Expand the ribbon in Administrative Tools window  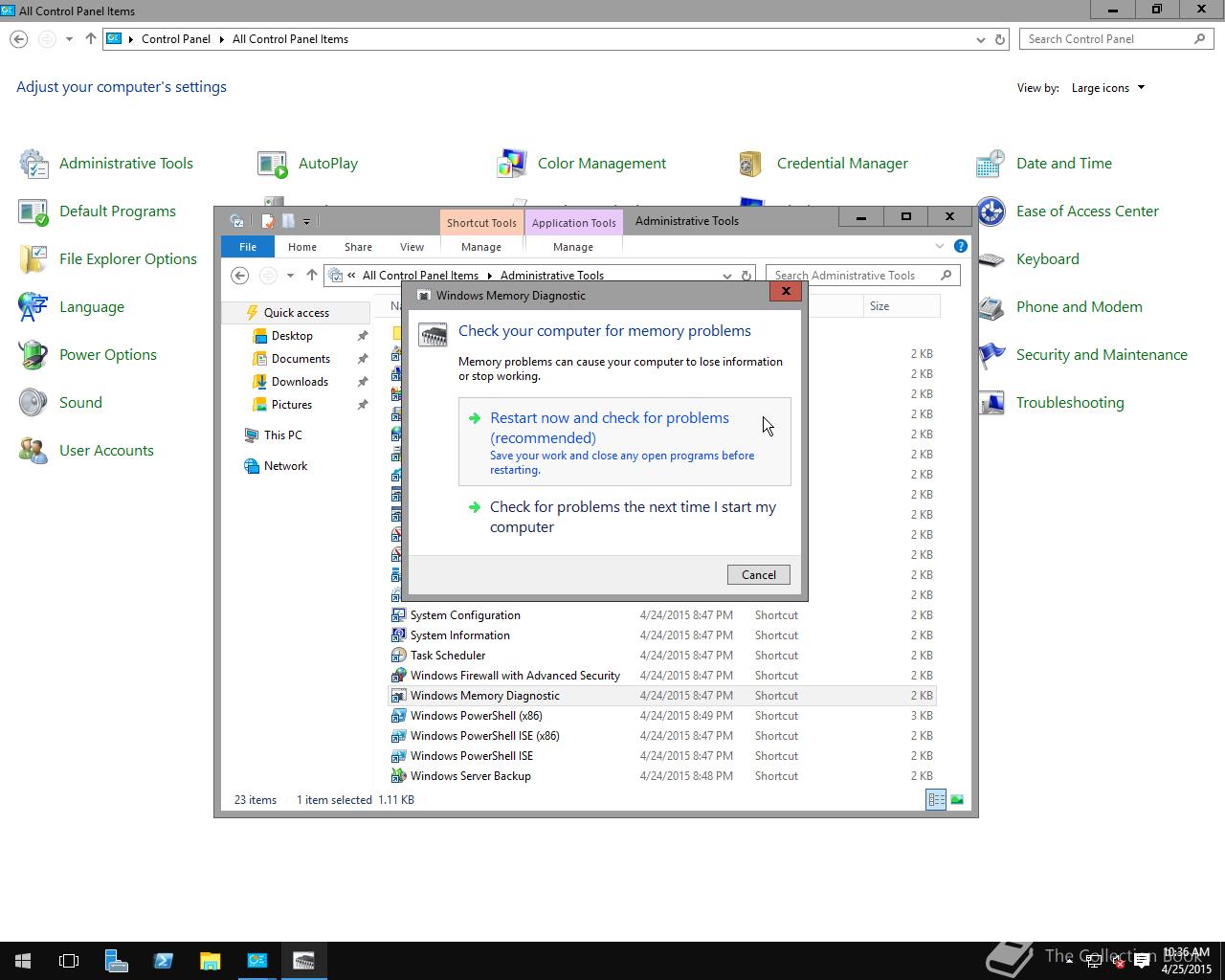pyautogui.click(x=940, y=247)
